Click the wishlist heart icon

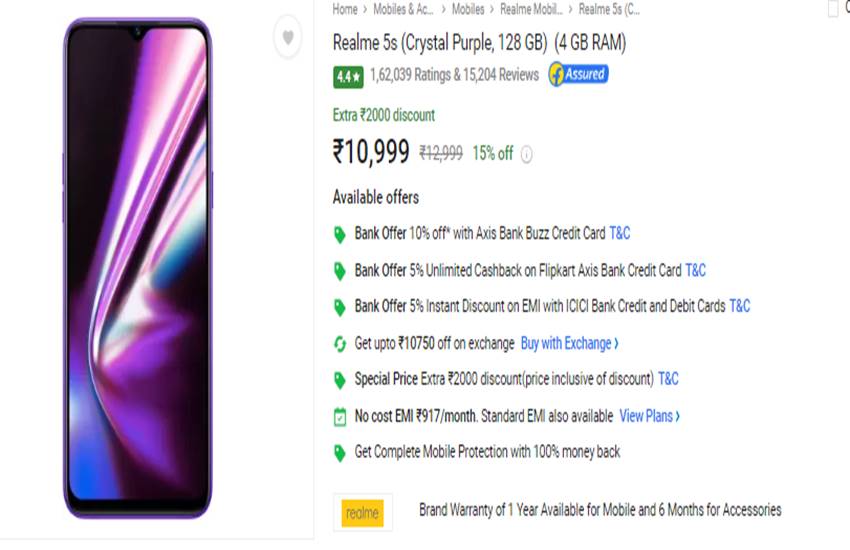click(x=288, y=38)
